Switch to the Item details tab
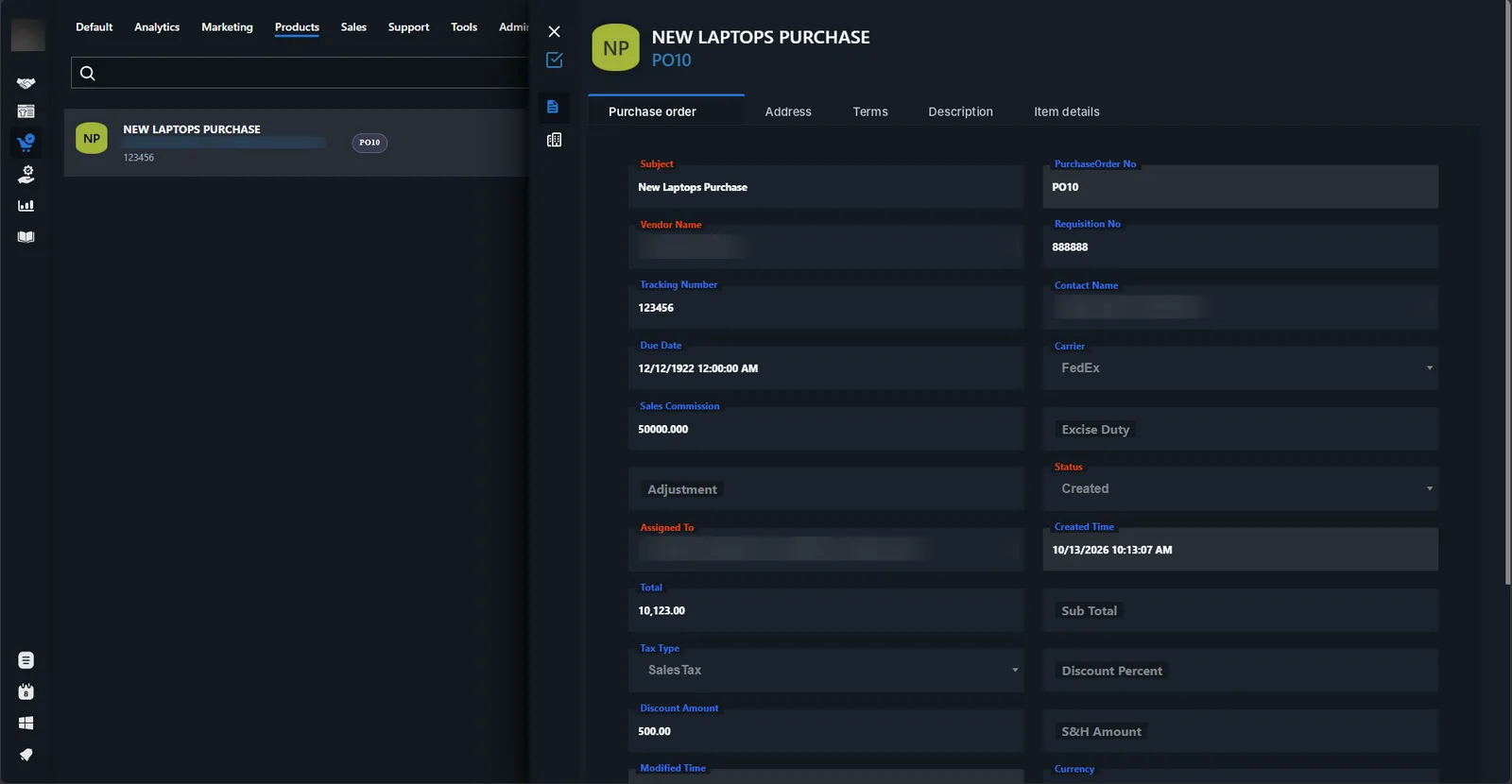Screen dimensions: 1512x784 point(1066,111)
